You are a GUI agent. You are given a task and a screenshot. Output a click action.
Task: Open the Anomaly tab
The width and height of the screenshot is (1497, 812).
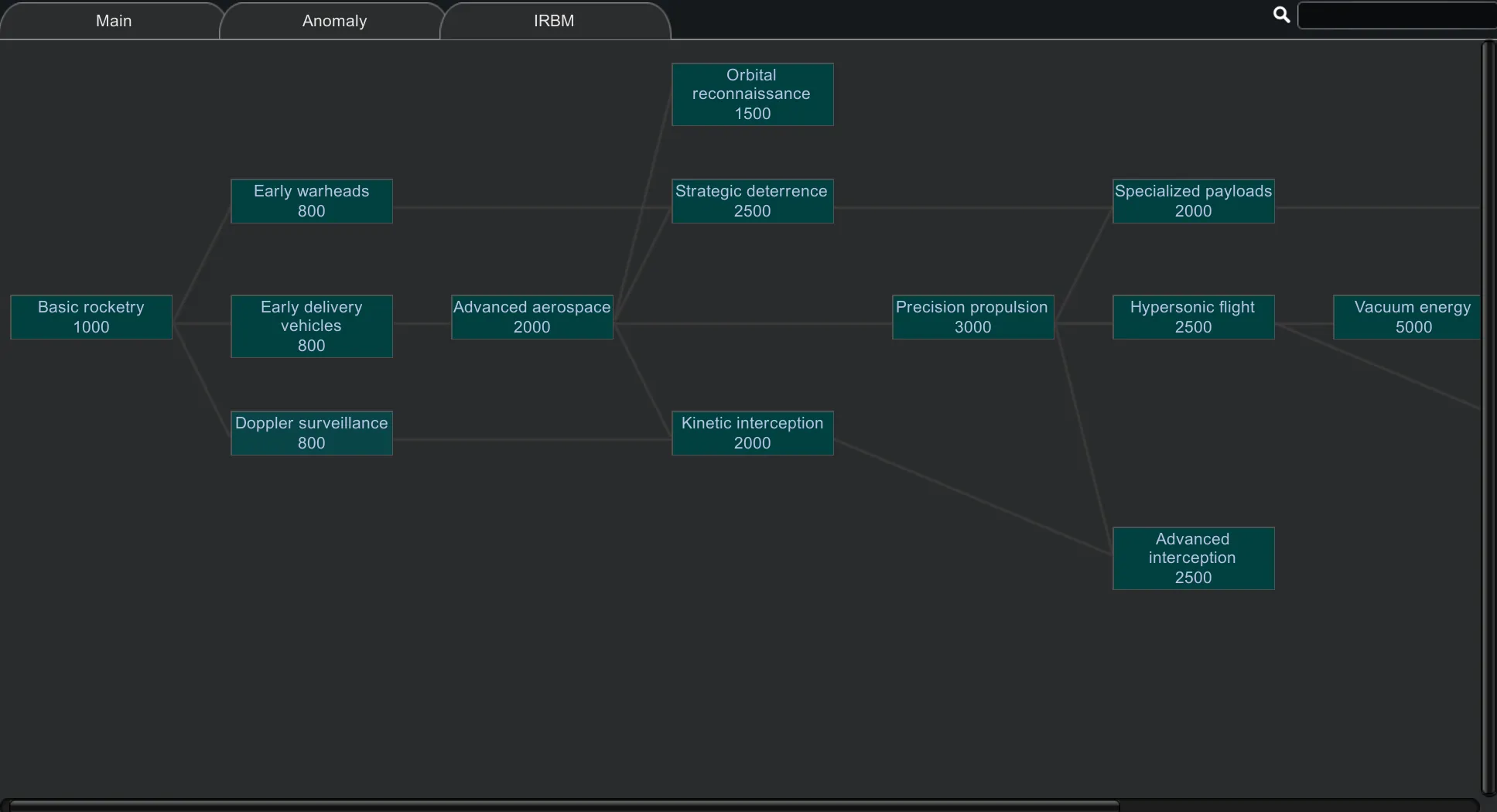pos(334,21)
